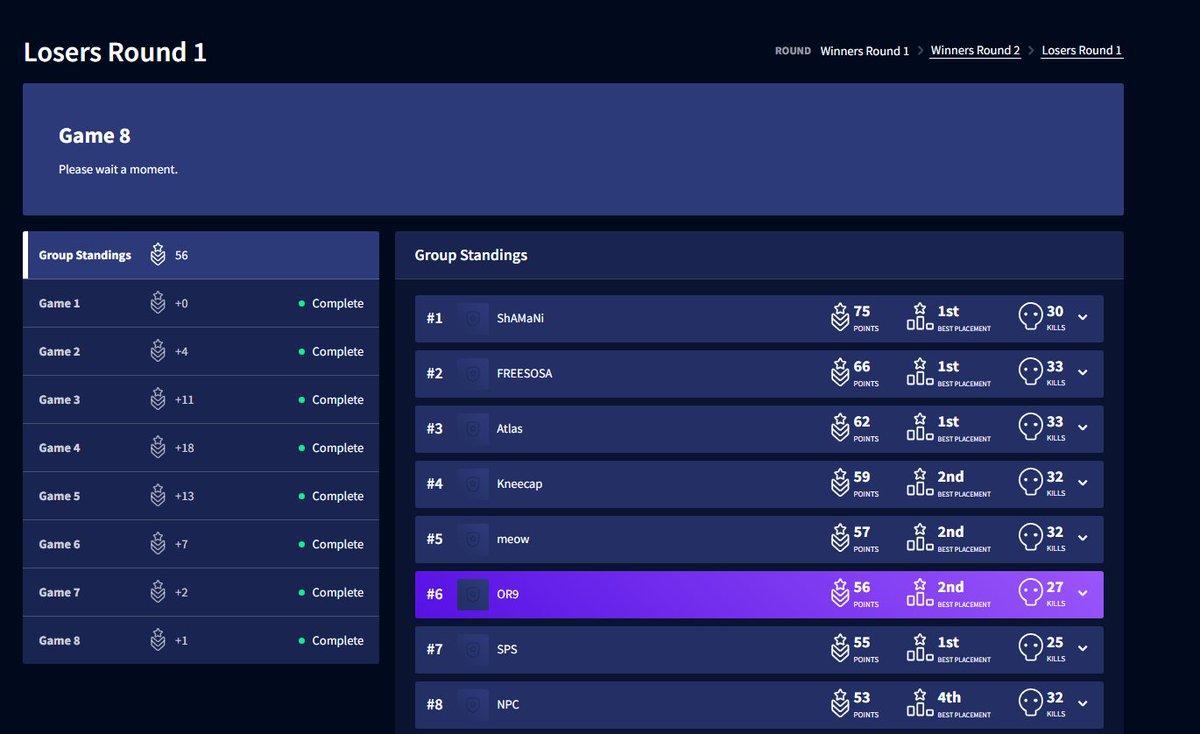Click the best placement podium icon for meow

point(920,538)
